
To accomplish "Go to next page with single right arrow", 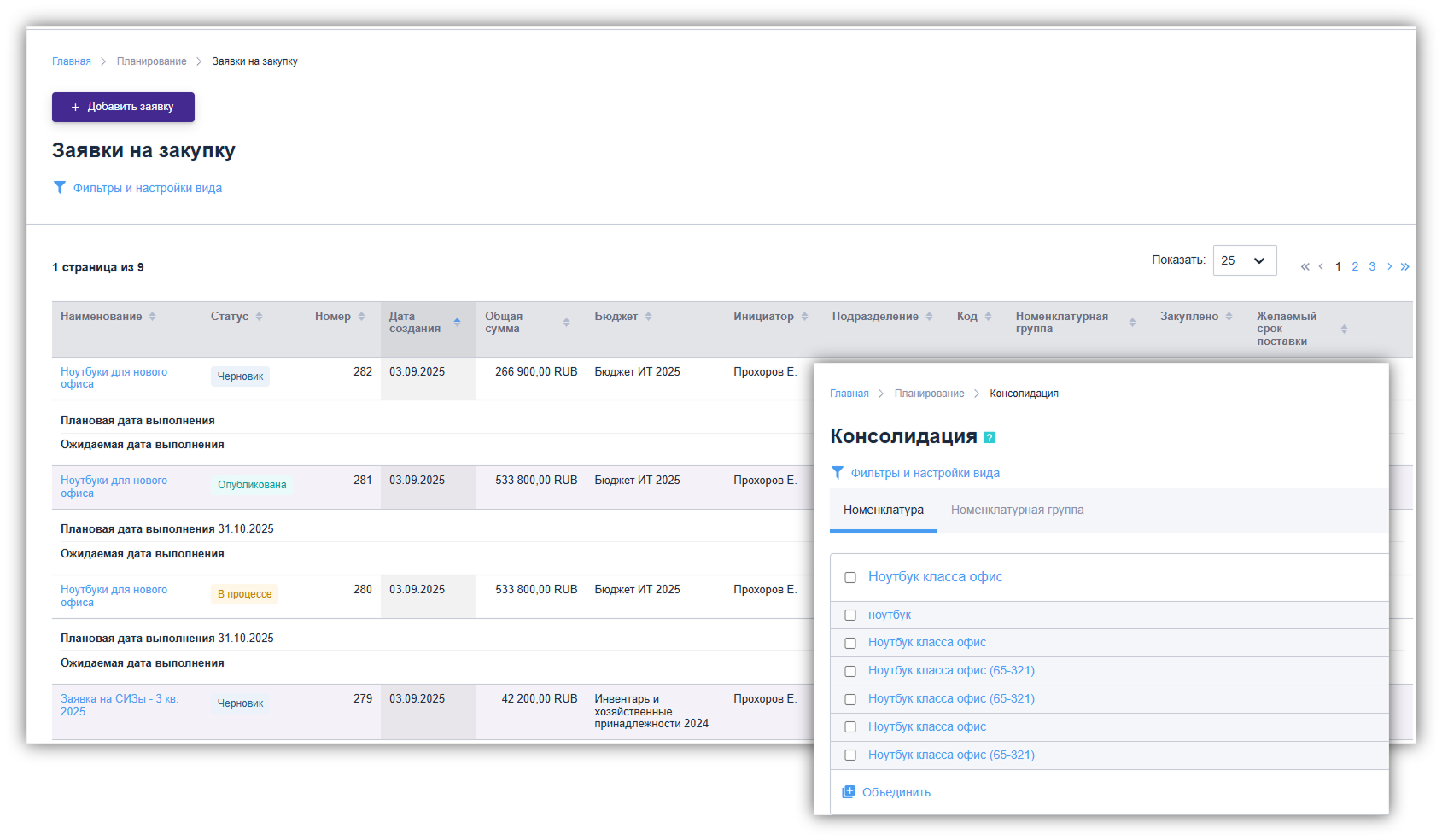I will tap(1389, 267).
